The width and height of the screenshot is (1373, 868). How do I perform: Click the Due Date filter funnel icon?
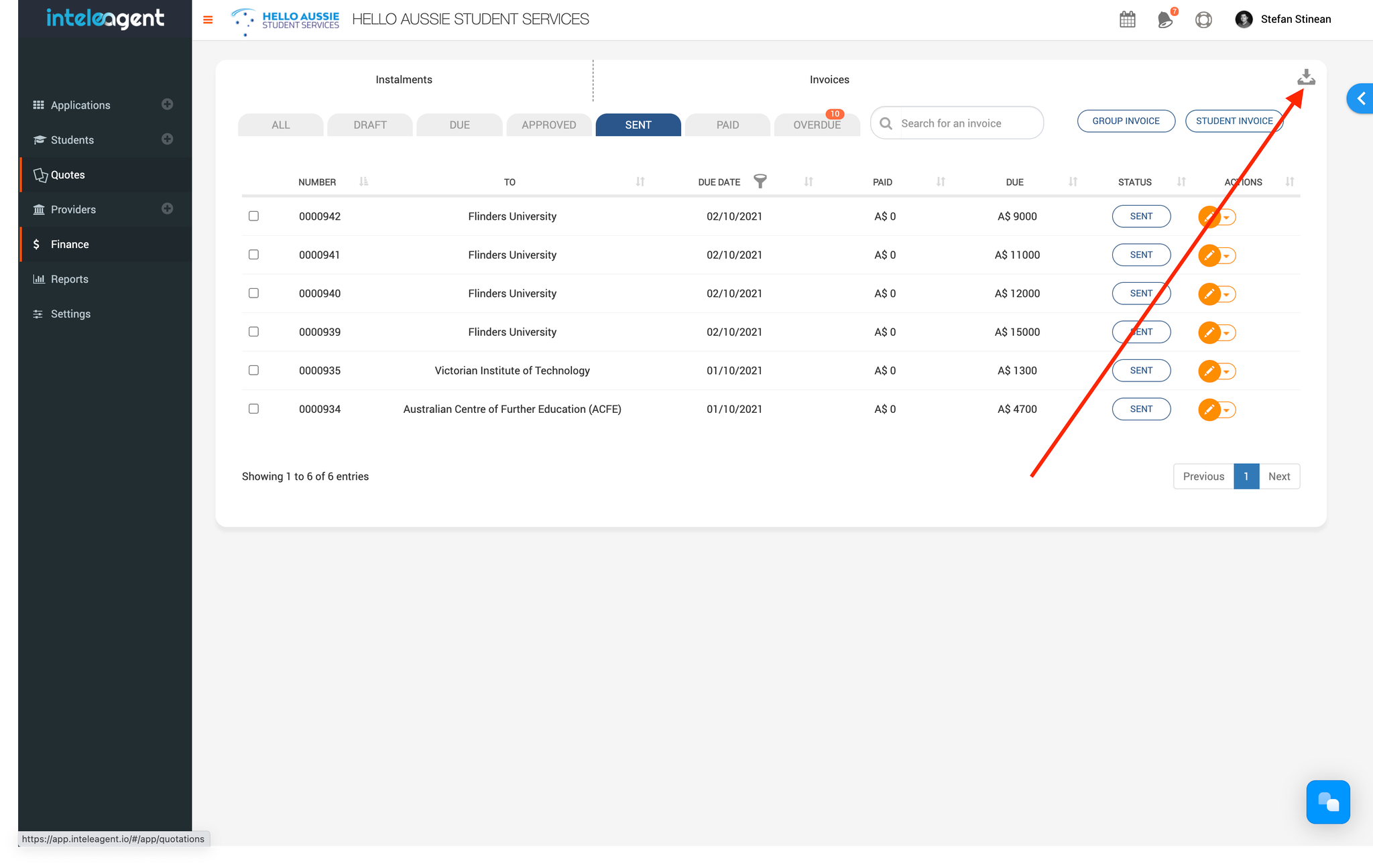tap(760, 181)
